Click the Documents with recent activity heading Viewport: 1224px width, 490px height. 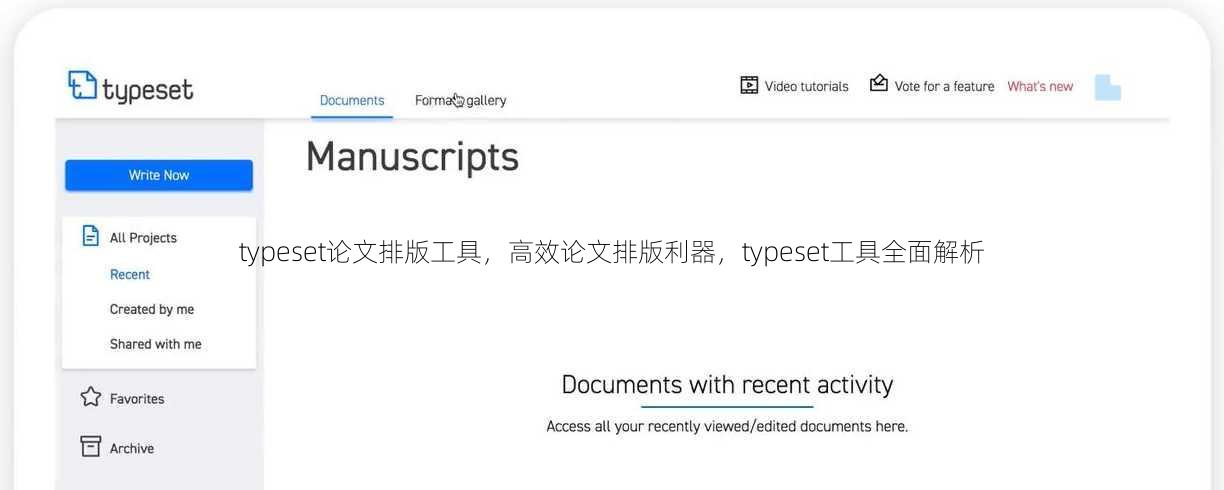pyautogui.click(x=727, y=385)
